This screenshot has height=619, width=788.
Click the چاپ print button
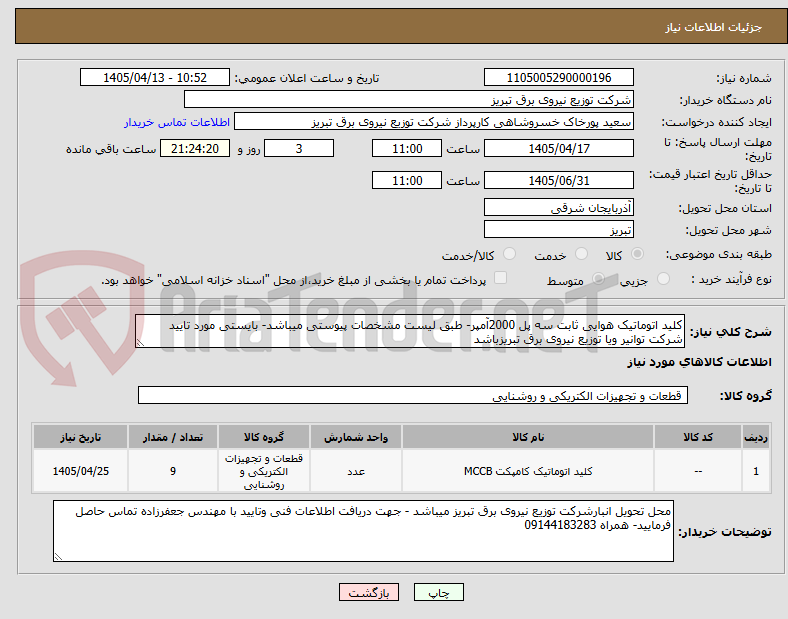(x=439, y=592)
